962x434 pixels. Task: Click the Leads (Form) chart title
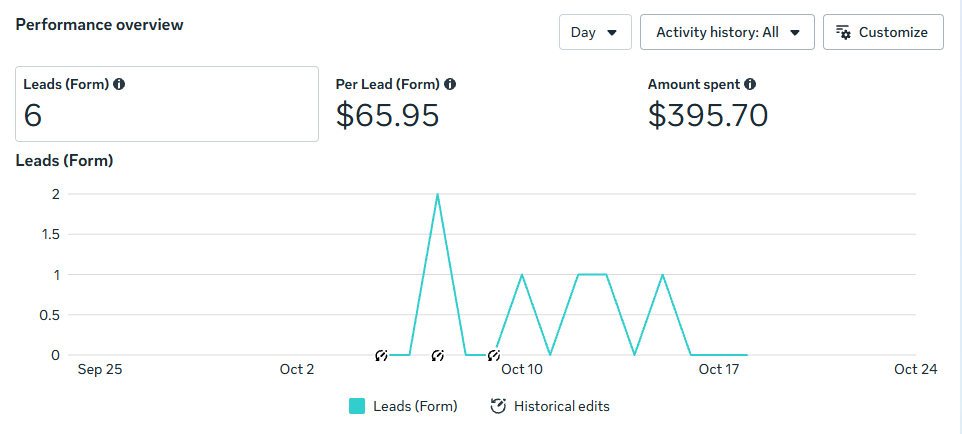[64, 161]
